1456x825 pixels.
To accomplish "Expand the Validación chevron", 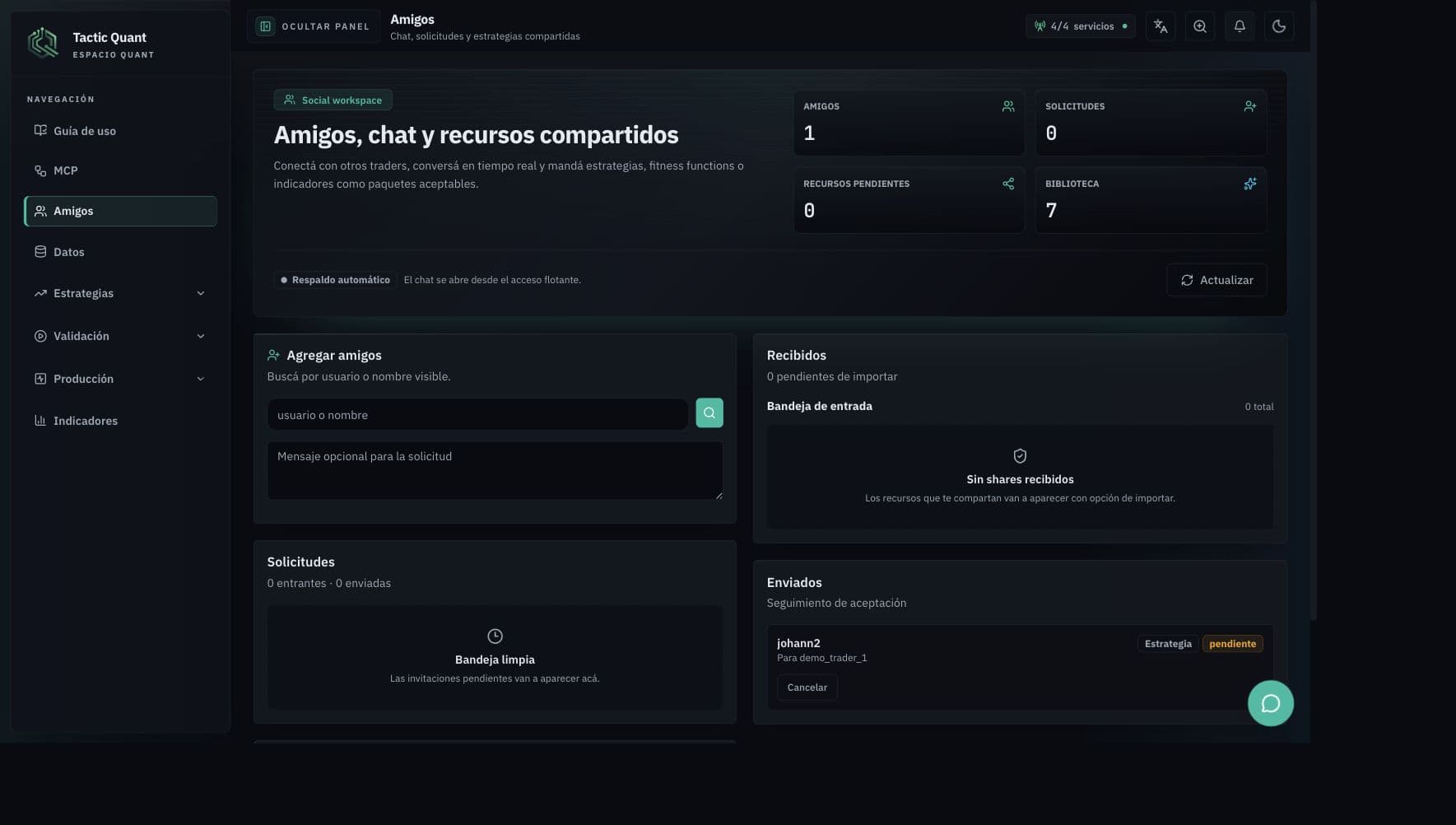I will click(x=201, y=336).
